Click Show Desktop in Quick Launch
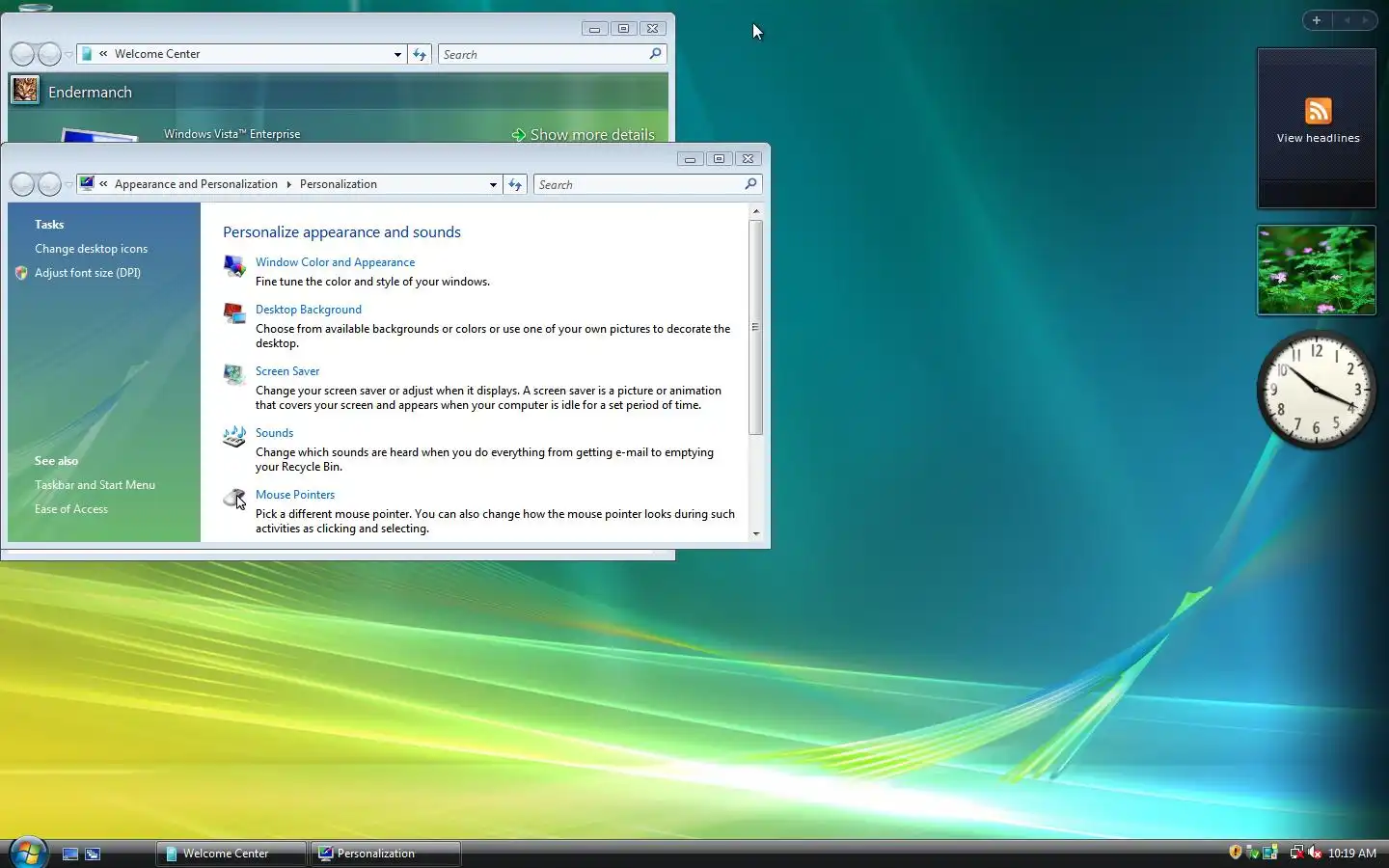The image size is (1389, 868). click(x=70, y=854)
